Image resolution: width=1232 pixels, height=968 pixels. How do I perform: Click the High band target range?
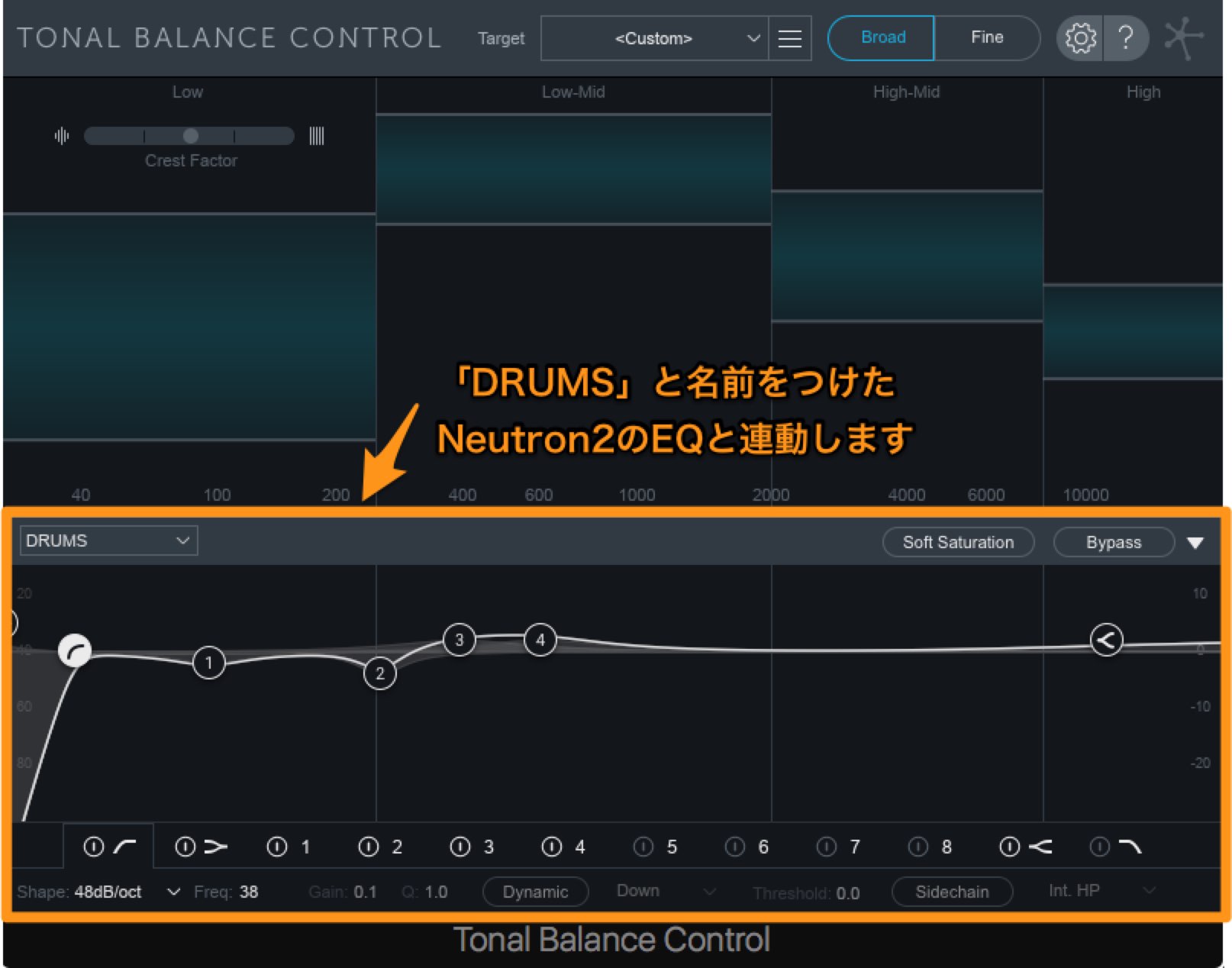coord(1133,331)
